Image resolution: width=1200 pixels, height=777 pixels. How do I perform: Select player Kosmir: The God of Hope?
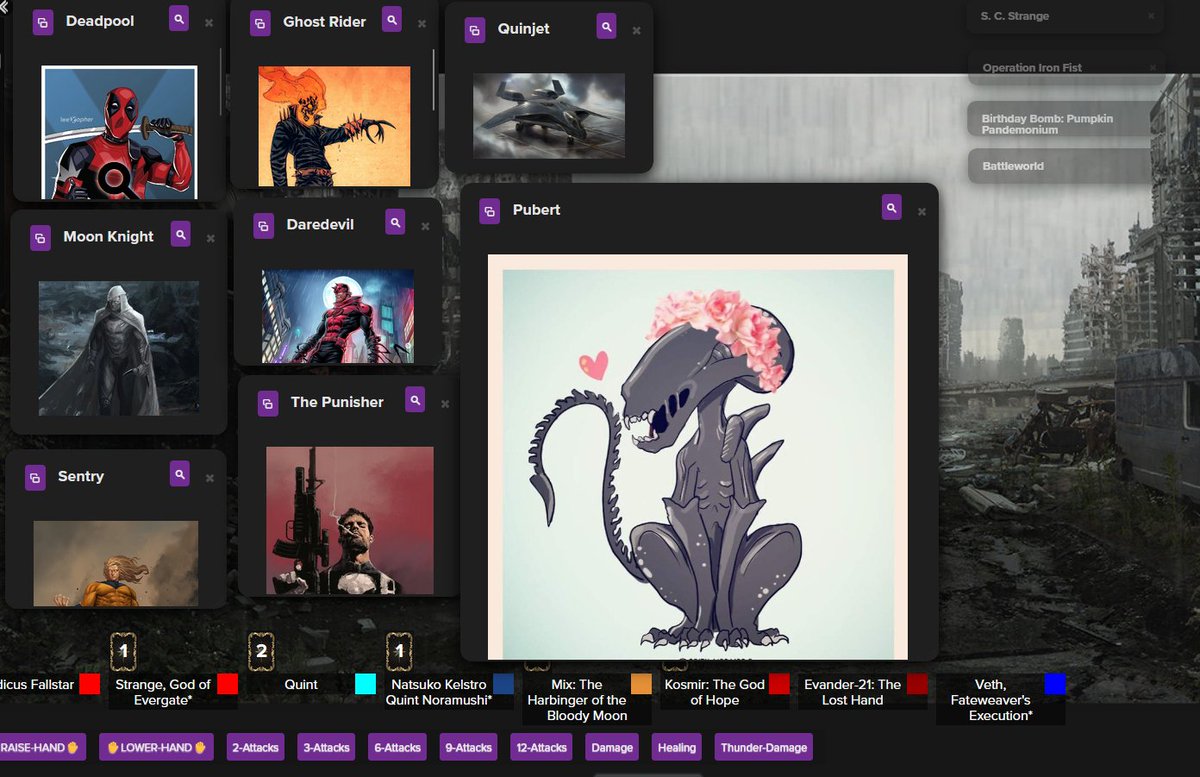tap(714, 692)
